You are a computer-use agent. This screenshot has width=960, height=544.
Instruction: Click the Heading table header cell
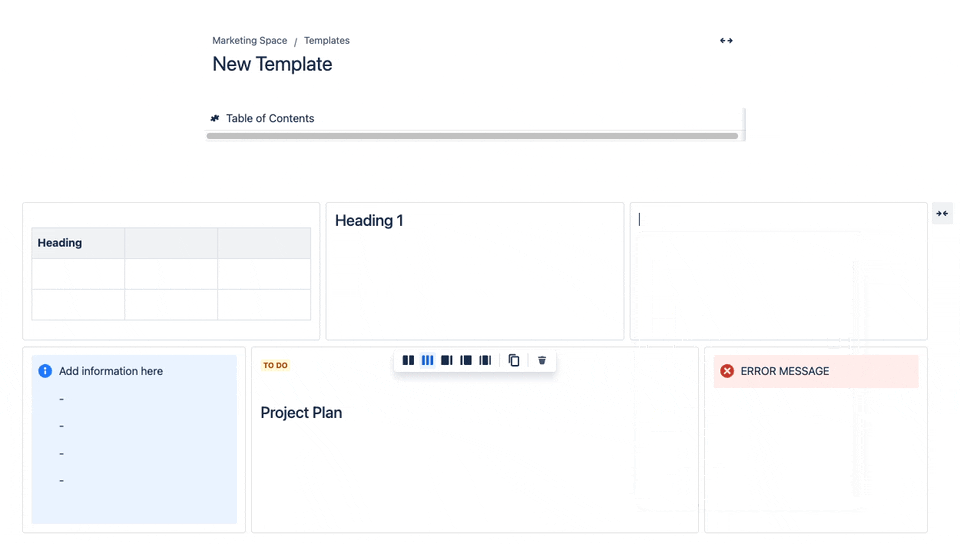78,243
